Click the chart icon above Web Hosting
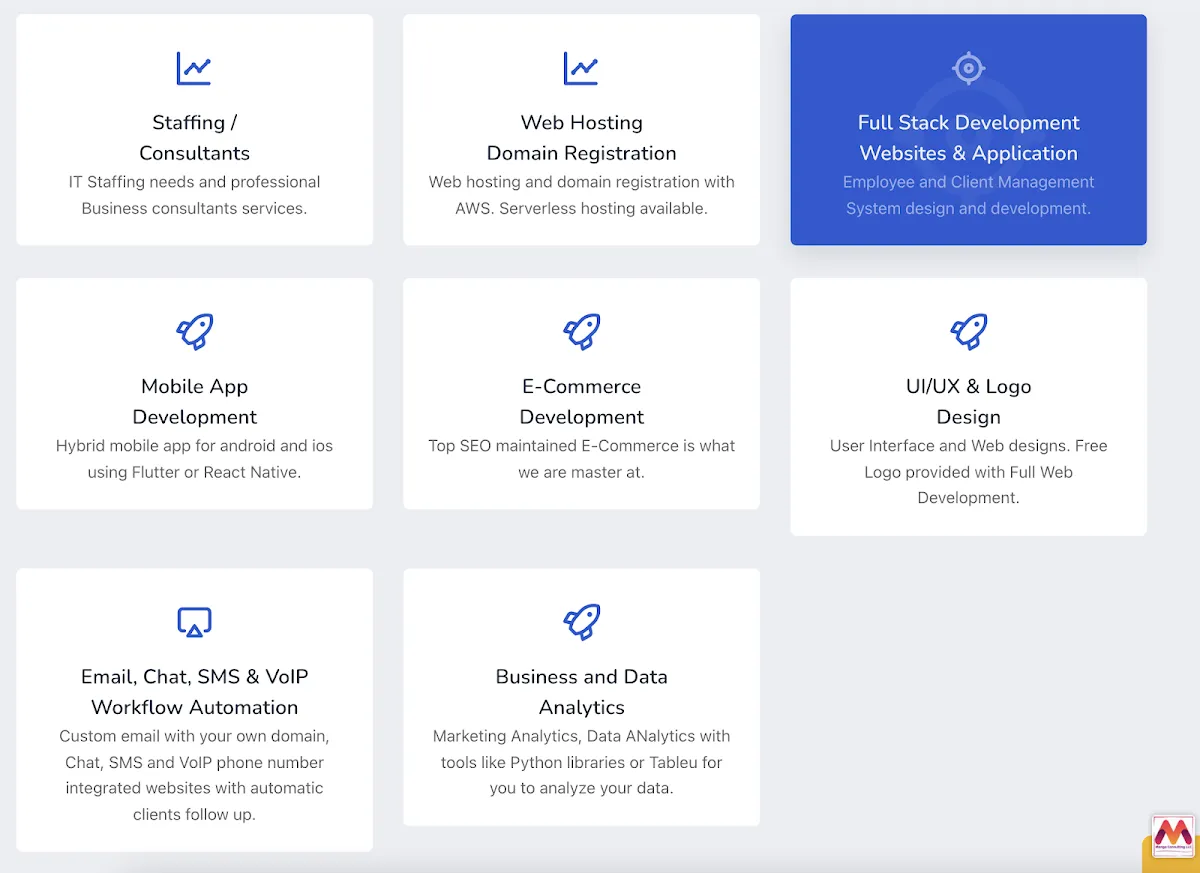1200x873 pixels. point(581,69)
